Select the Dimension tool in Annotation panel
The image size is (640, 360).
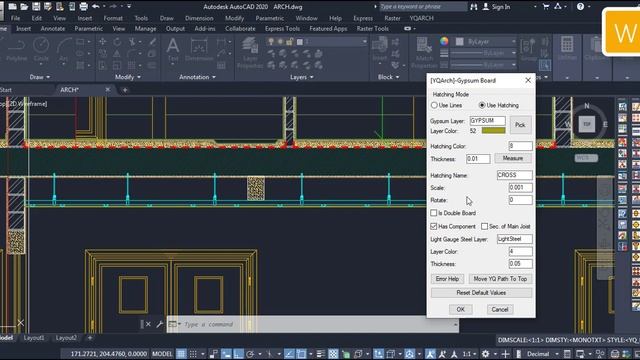199,50
